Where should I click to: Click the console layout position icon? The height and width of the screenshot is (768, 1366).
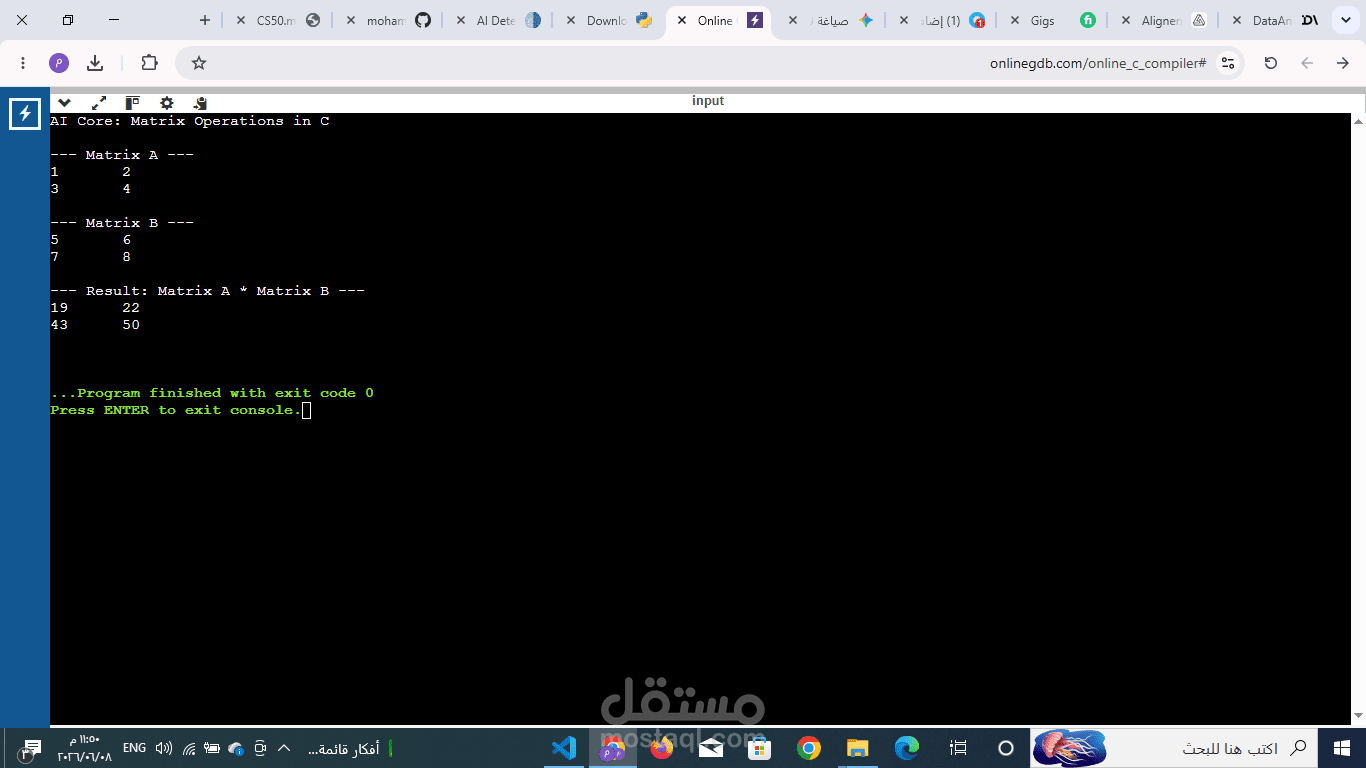pyautogui.click(x=132, y=102)
